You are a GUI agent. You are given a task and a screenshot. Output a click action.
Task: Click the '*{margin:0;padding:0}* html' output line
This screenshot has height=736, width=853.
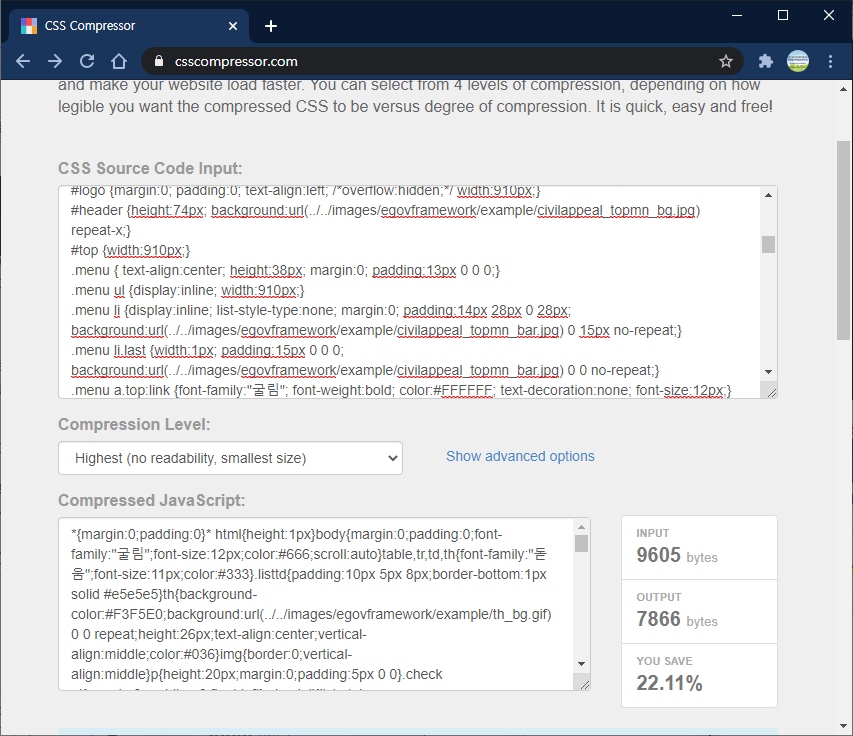(286, 534)
